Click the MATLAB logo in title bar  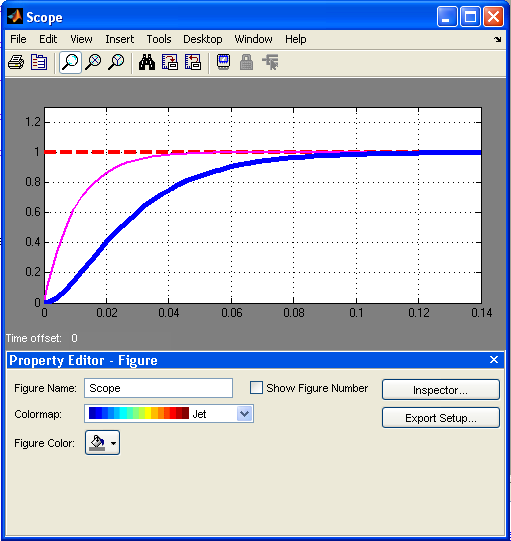(x=15, y=17)
